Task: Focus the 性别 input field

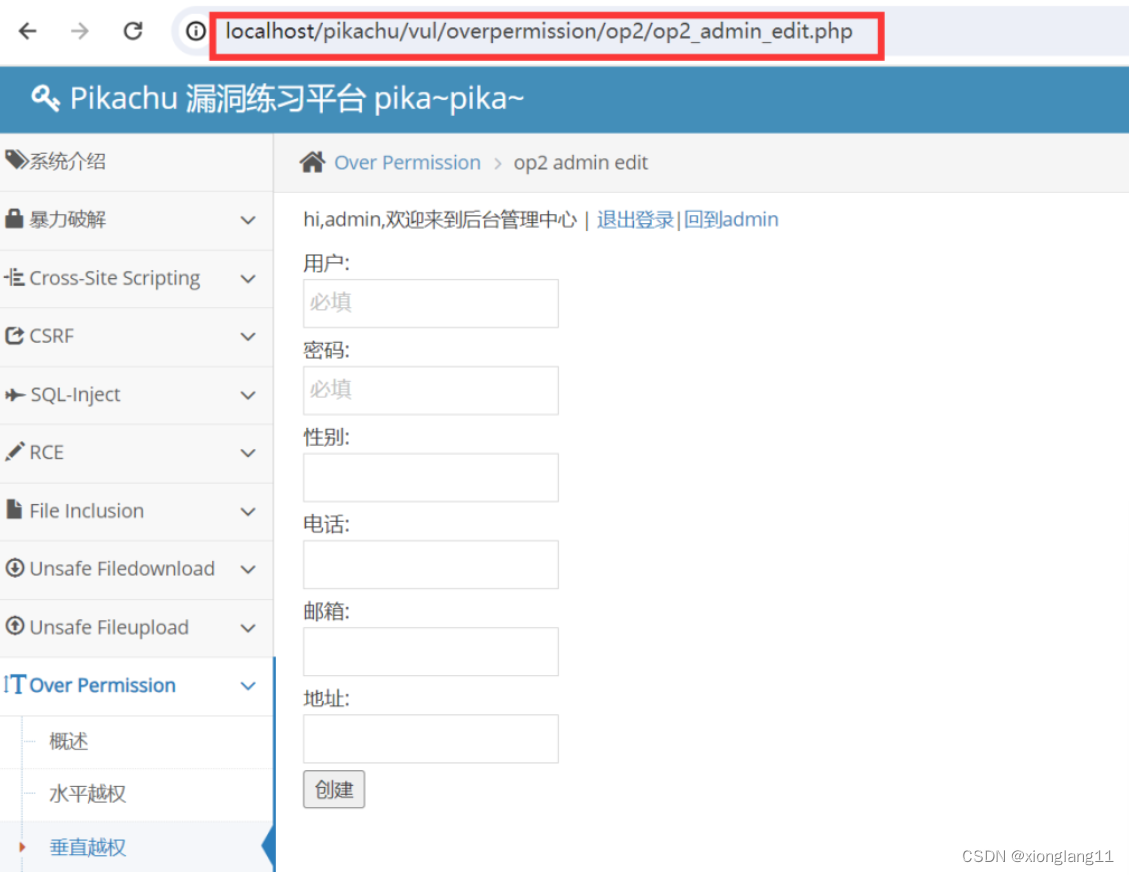Action: pos(431,477)
